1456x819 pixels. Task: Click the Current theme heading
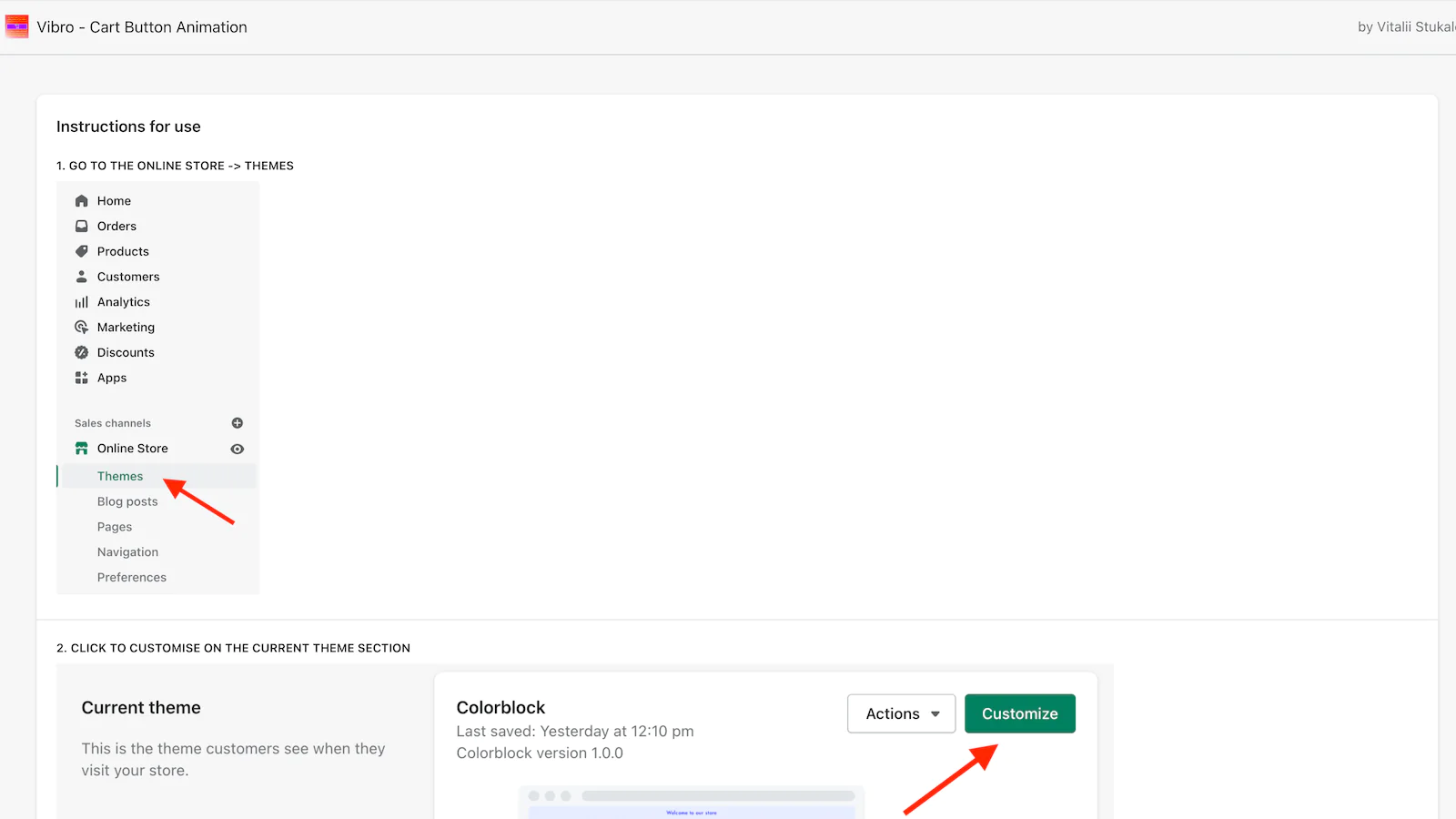[141, 707]
